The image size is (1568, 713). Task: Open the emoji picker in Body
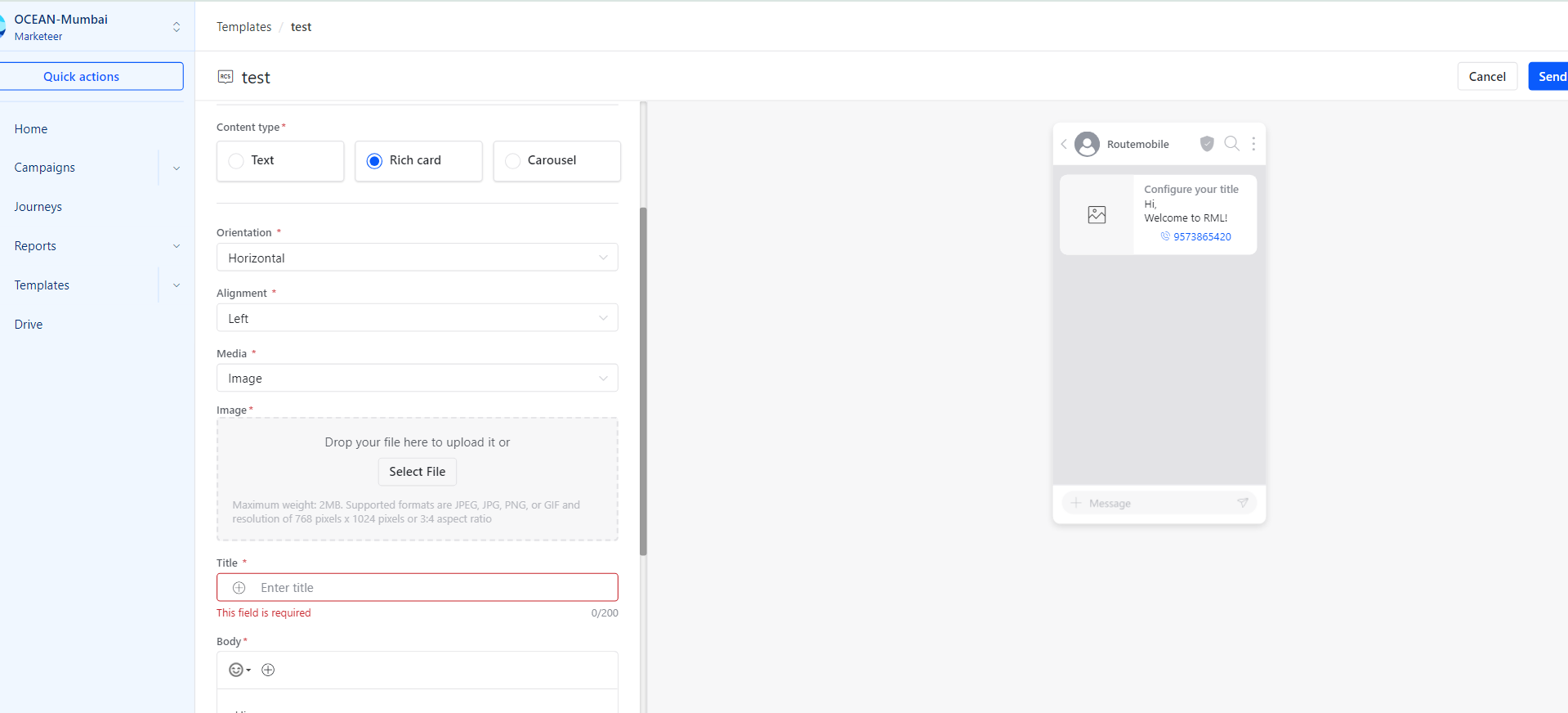[x=239, y=670]
